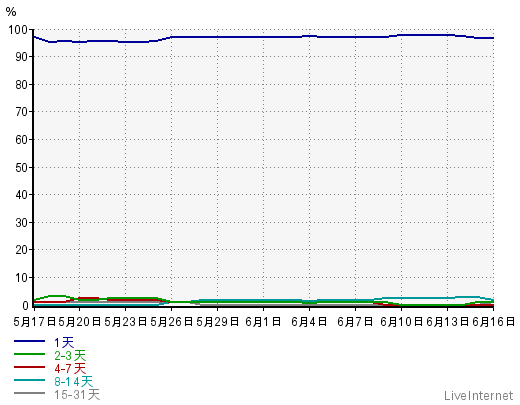Click the green 2-3天 legend line
This screenshot has width=520, height=405.
point(29,354)
